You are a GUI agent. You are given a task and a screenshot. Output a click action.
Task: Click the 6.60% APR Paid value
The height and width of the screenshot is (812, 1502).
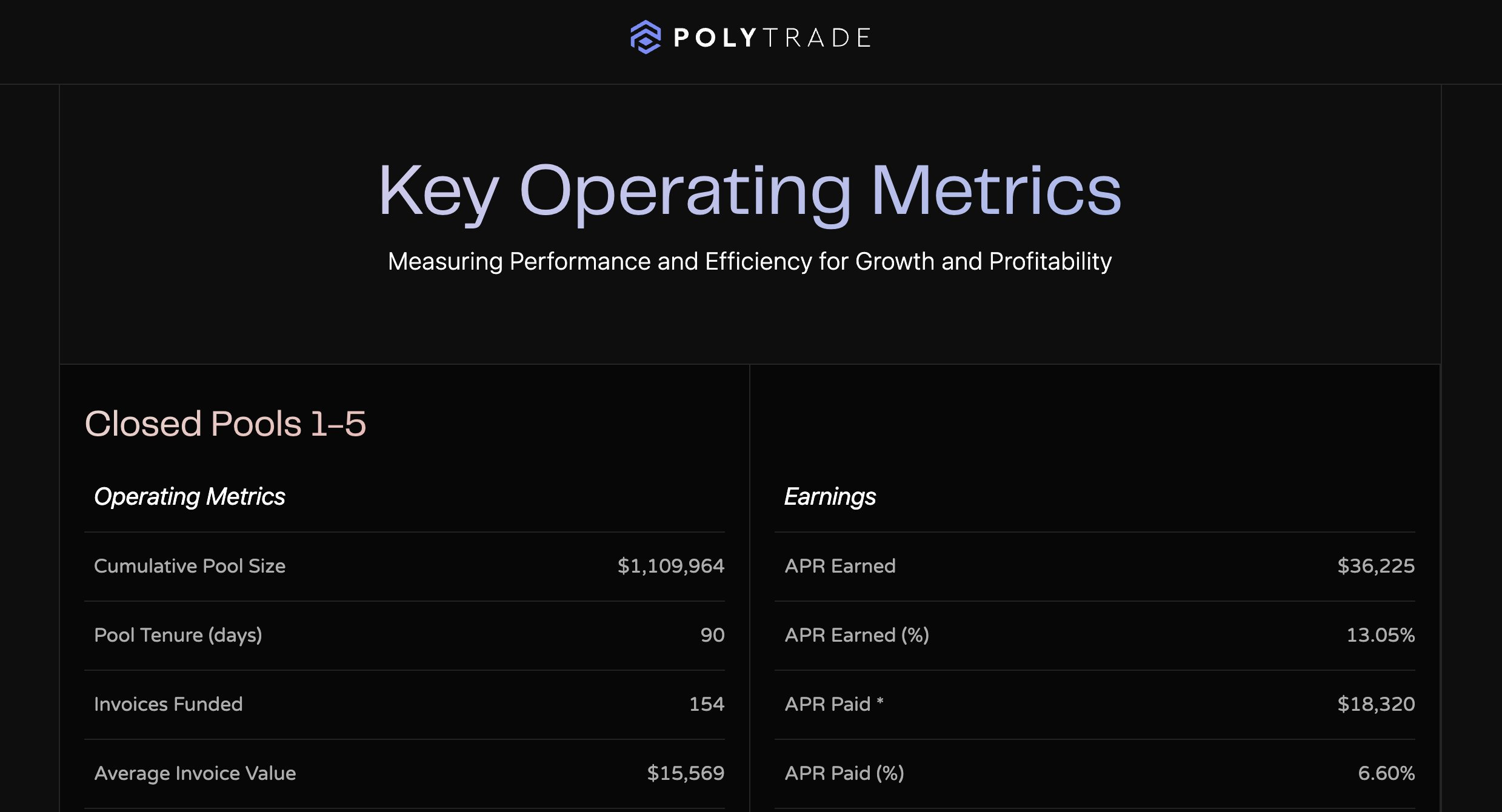[1386, 773]
